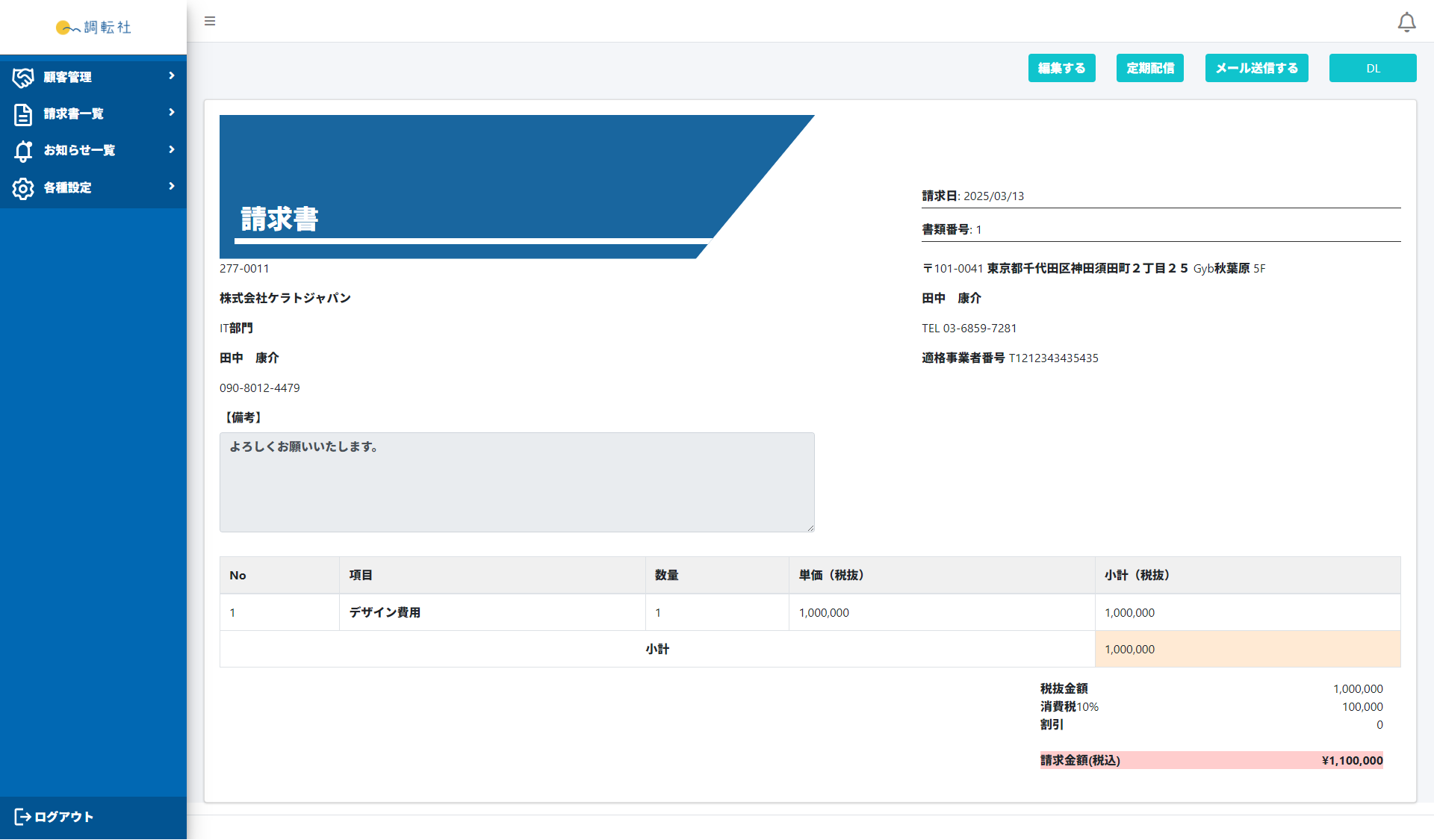Viewport: 1434px width, 840px height.
Task: Expand the 顧客管理 chevron
Action: [172, 75]
